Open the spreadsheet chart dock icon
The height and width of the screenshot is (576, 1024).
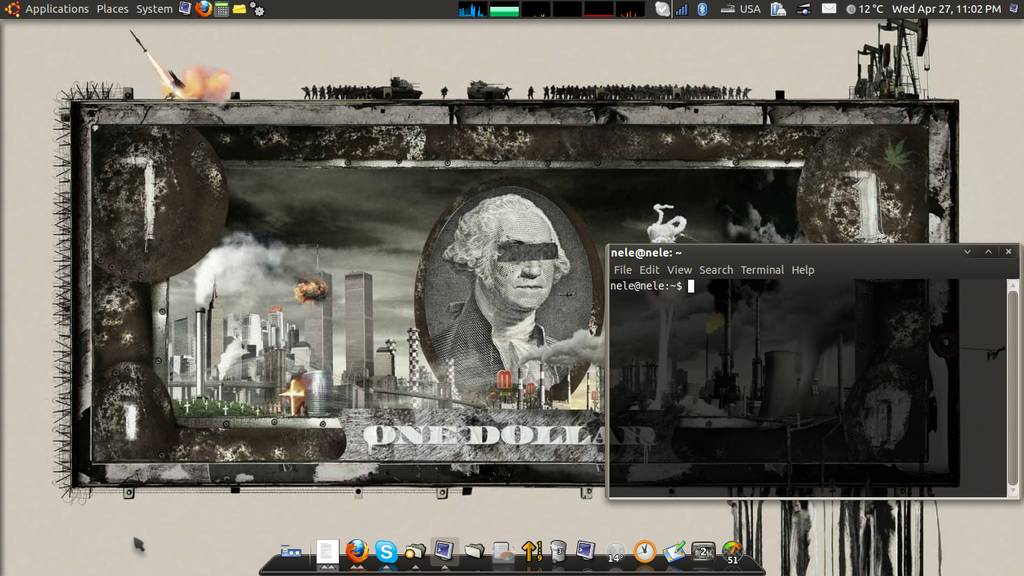point(502,552)
